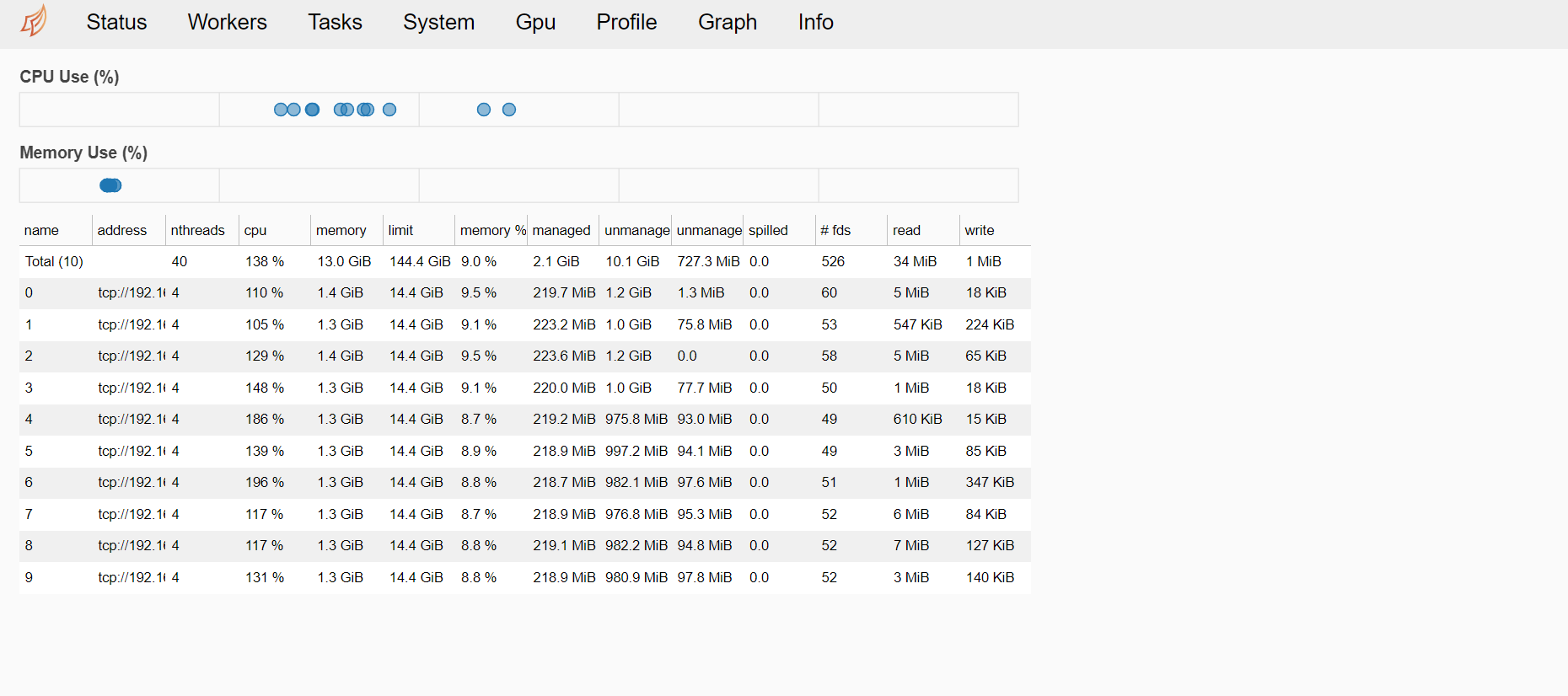Open the Info tab
Screen dimensions: 1568x696
(x=815, y=22)
